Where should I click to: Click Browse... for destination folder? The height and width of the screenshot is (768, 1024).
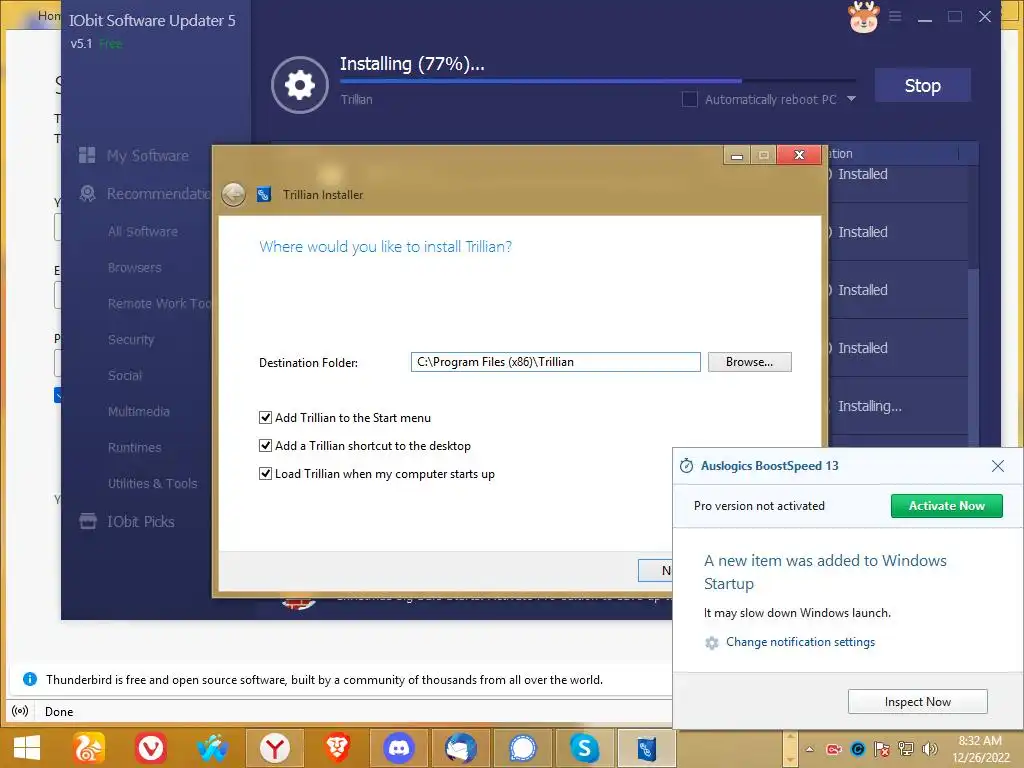click(749, 362)
